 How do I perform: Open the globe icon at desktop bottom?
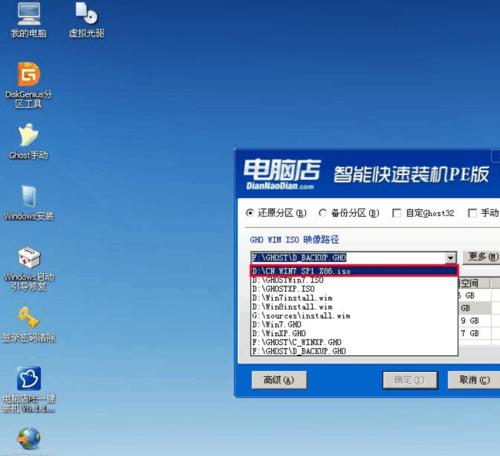point(29,439)
